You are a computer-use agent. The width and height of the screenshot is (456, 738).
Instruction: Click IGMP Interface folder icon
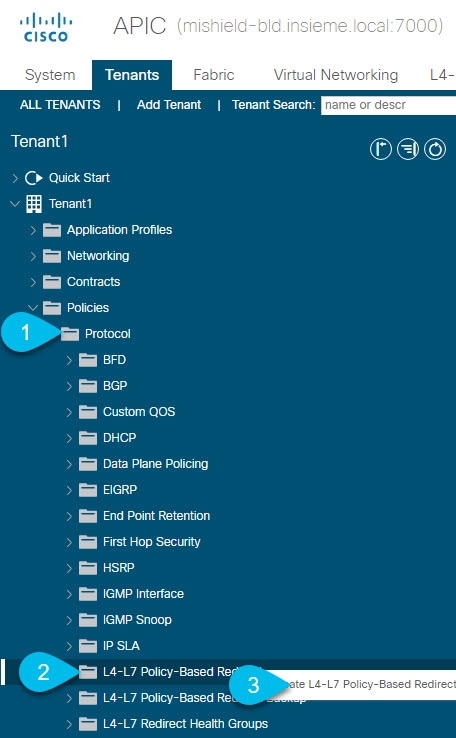click(88, 594)
